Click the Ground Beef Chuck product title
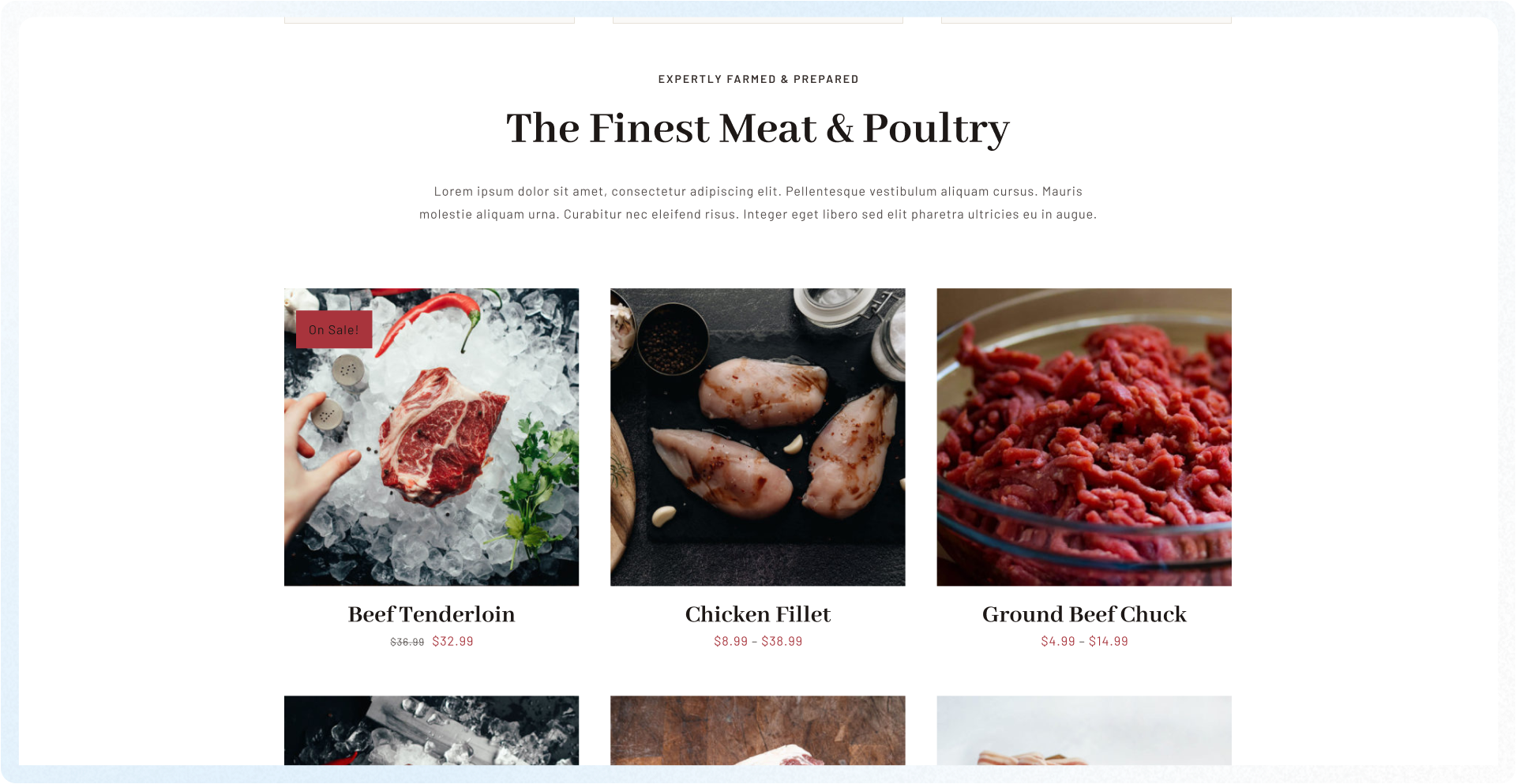This screenshot has height=784, width=1516. coord(1084,614)
